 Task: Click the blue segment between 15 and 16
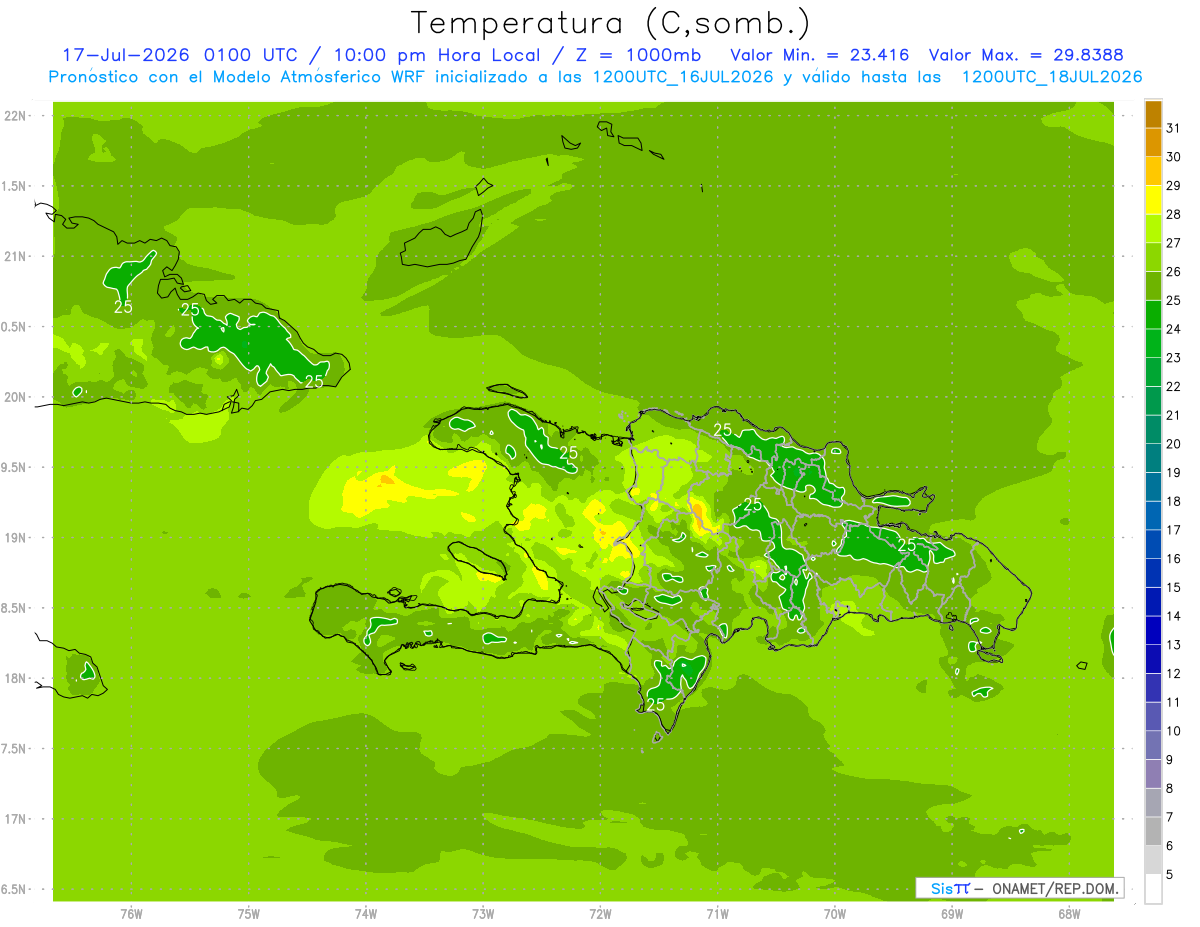[x=1153, y=573]
